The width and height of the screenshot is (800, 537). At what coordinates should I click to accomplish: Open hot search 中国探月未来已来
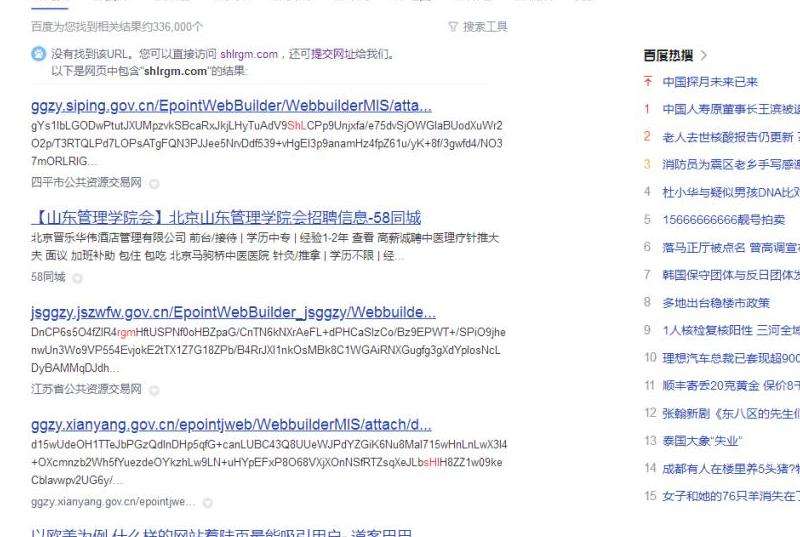[710, 82]
